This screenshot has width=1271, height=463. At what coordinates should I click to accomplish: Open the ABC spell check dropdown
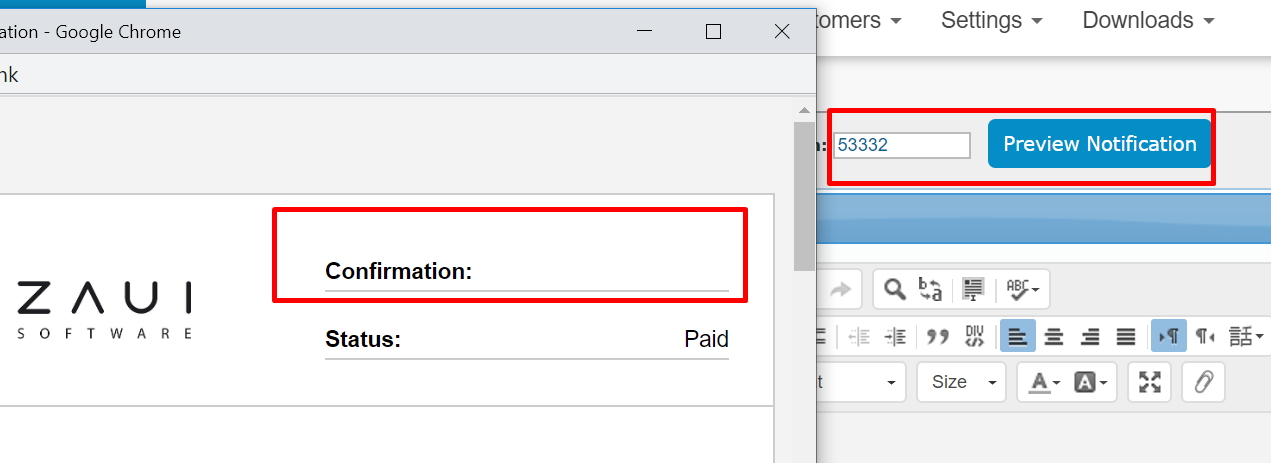coord(1022,289)
